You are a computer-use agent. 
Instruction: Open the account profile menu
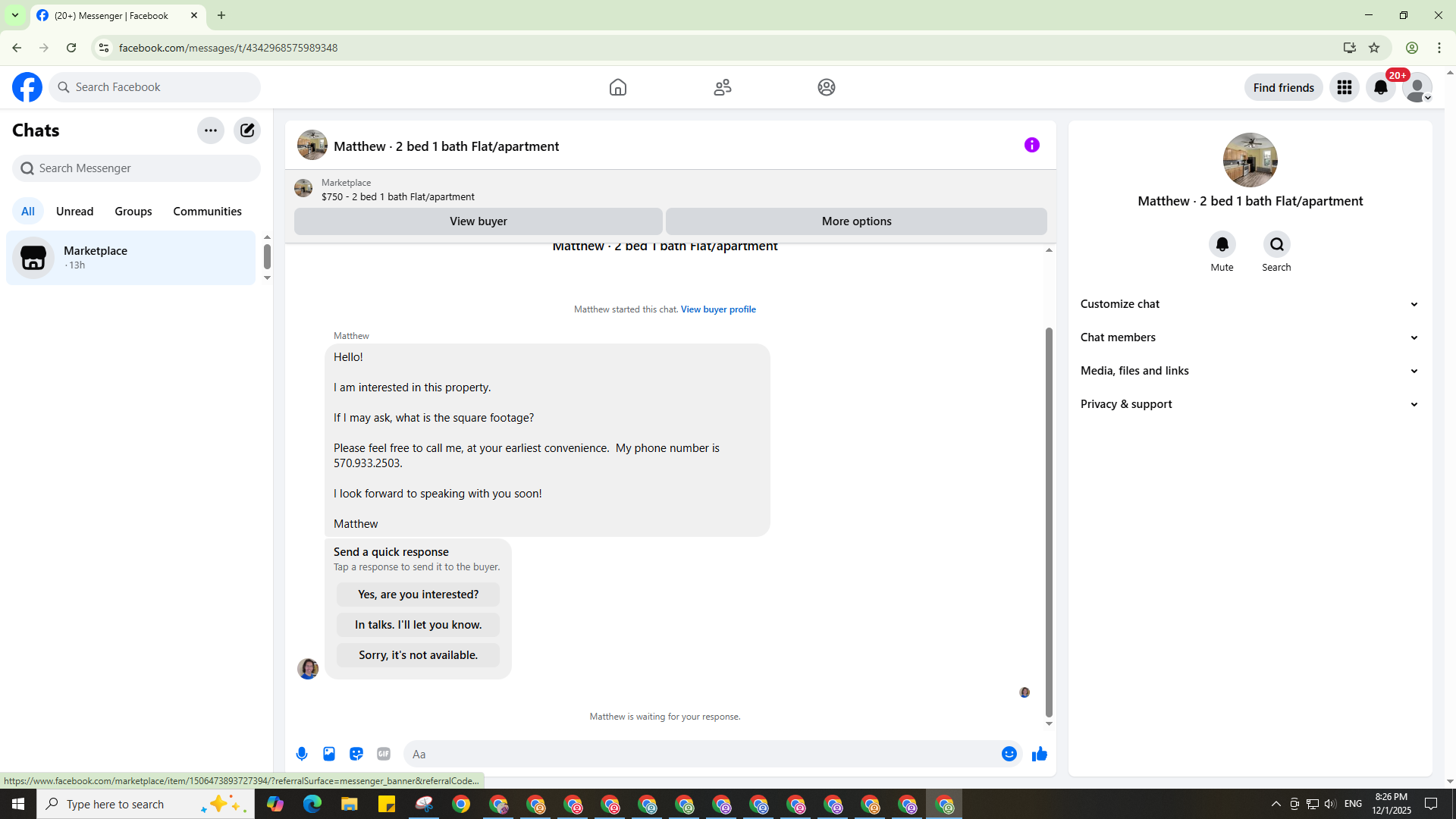pos(1417,87)
